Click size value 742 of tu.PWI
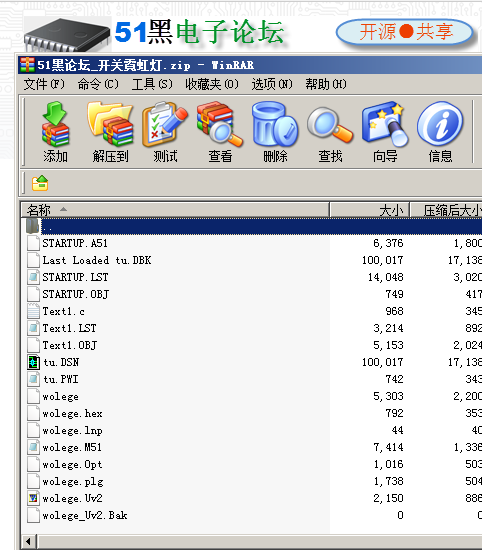 pyautogui.click(x=395, y=379)
